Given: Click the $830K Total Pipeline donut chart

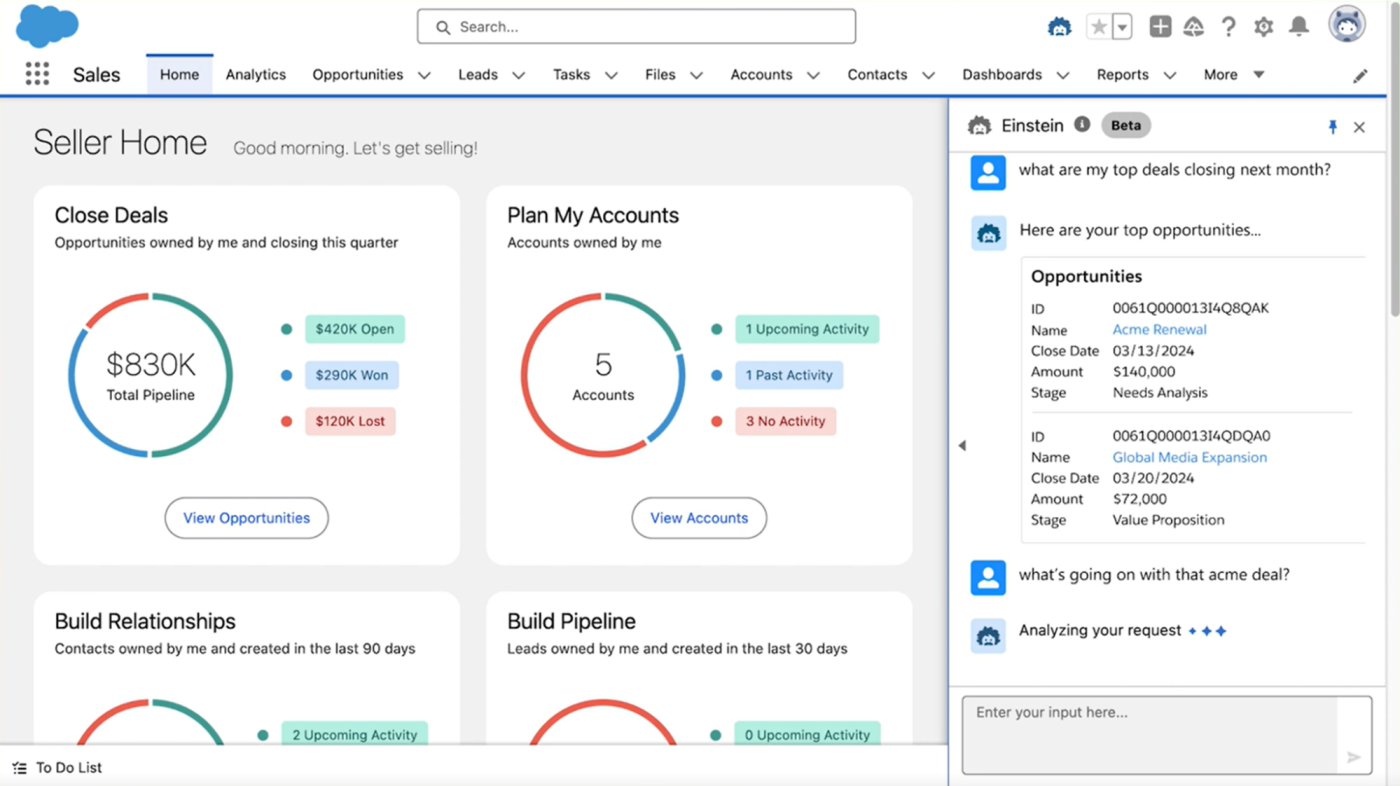Looking at the screenshot, I should 151,375.
